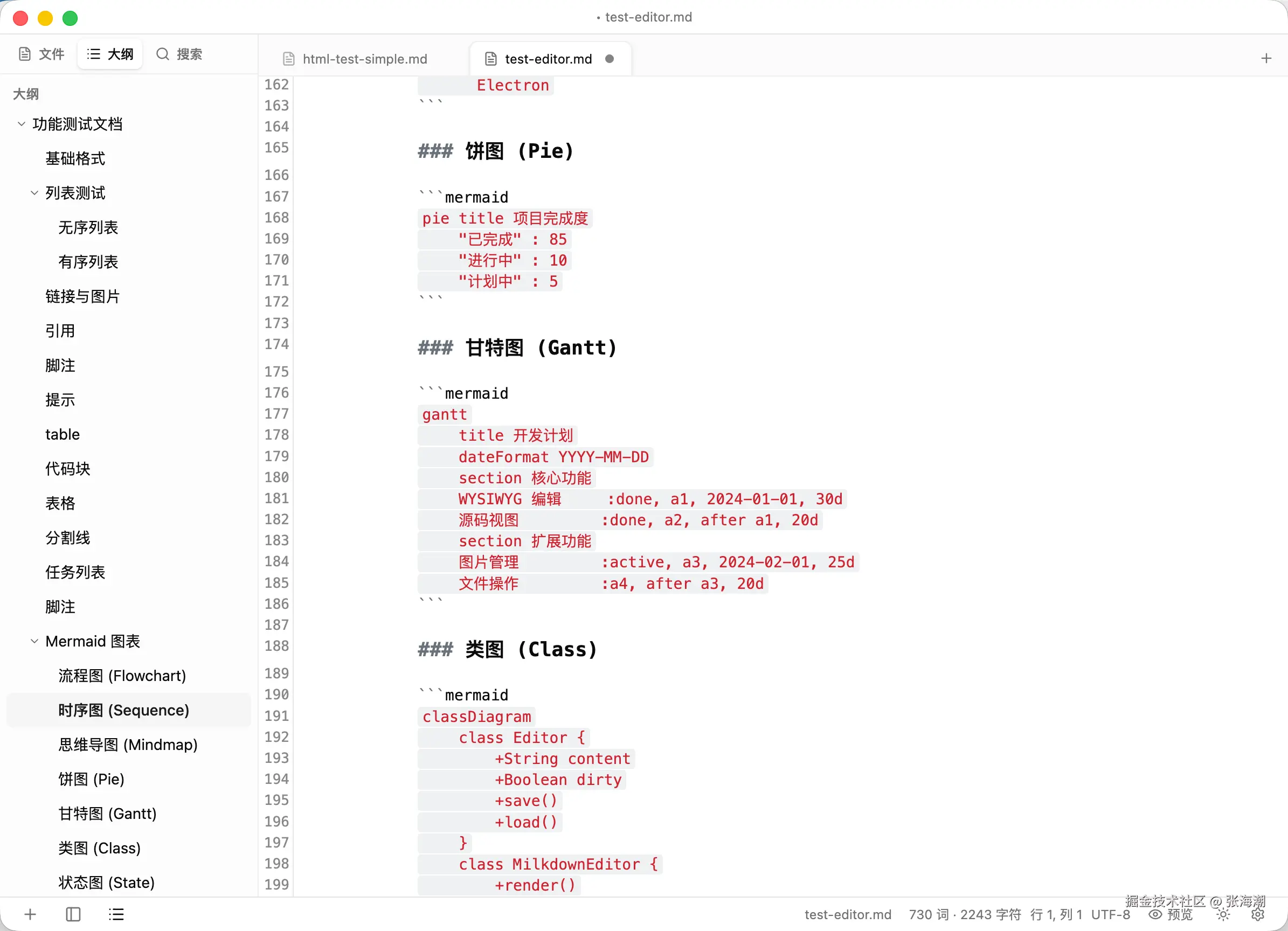Jump to 分割线 outline entry
The width and height of the screenshot is (1288, 931).
[x=67, y=538]
